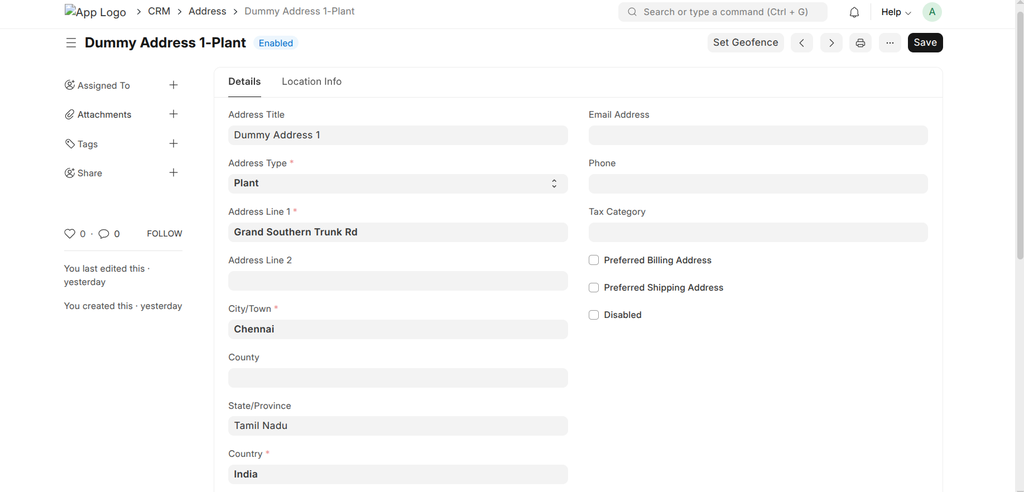This screenshot has width=1024, height=492.
Task: Follow this document
Action: pyautogui.click(x=165, y=233)
